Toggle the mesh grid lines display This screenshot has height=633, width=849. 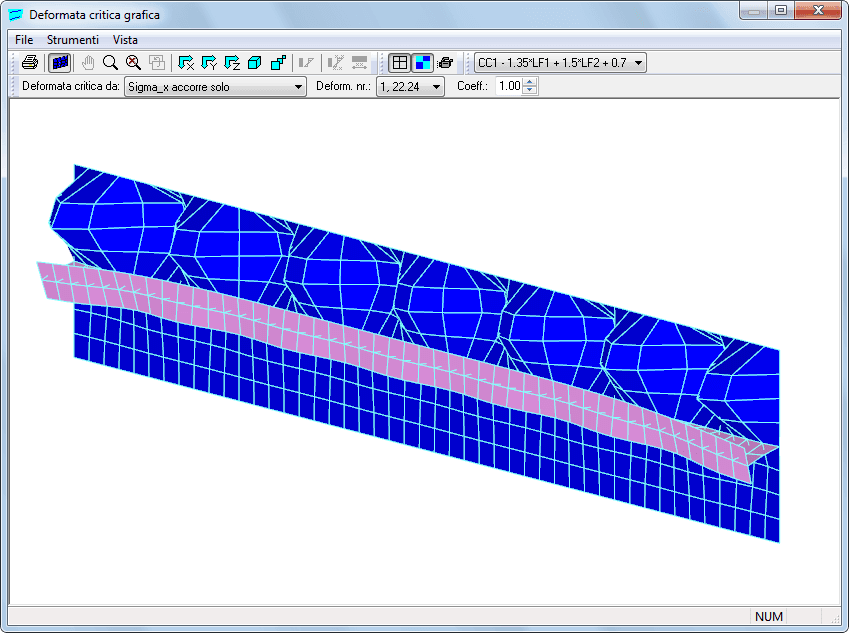[400, 63]
